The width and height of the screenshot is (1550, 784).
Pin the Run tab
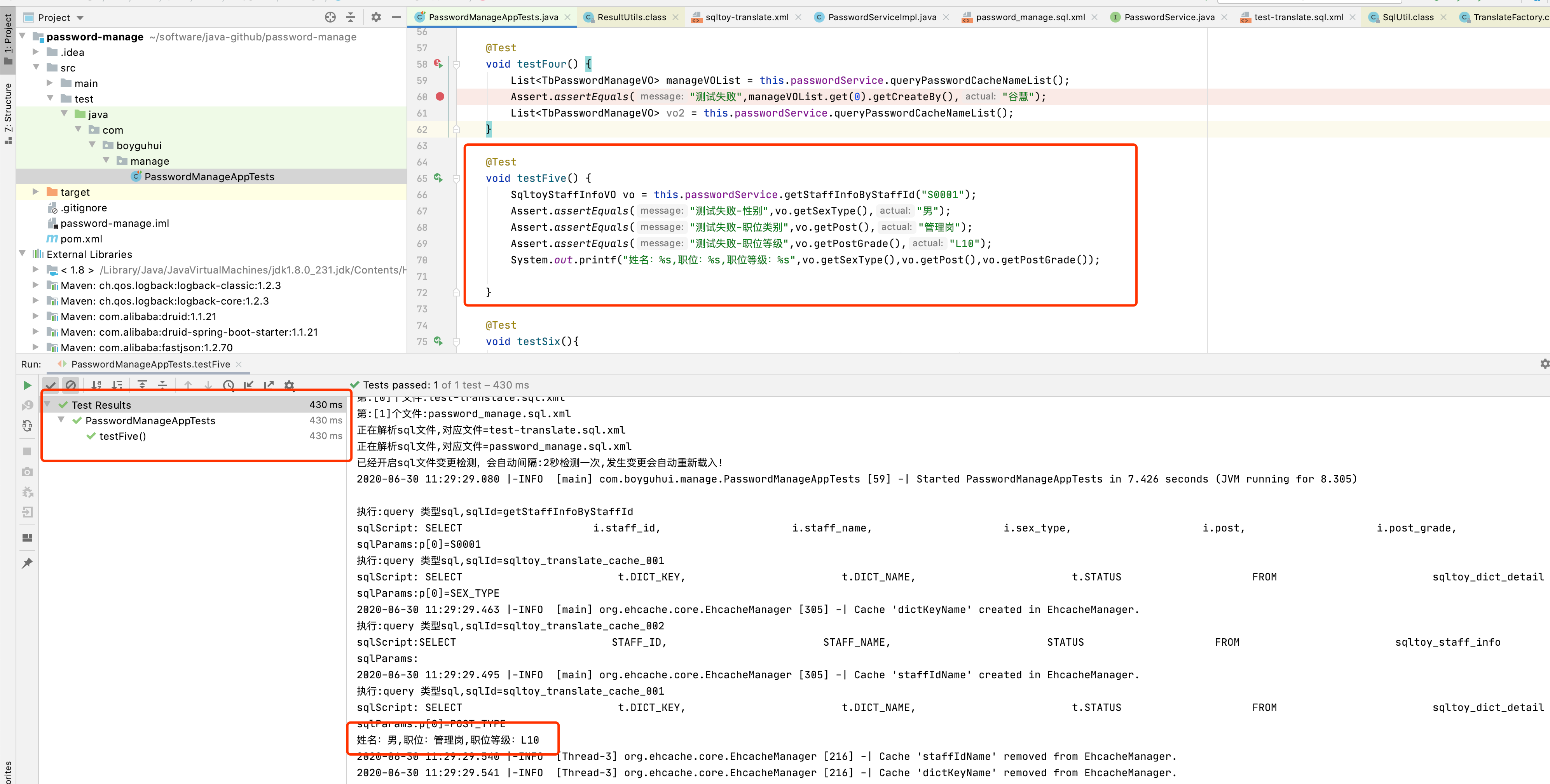point(27,563)
